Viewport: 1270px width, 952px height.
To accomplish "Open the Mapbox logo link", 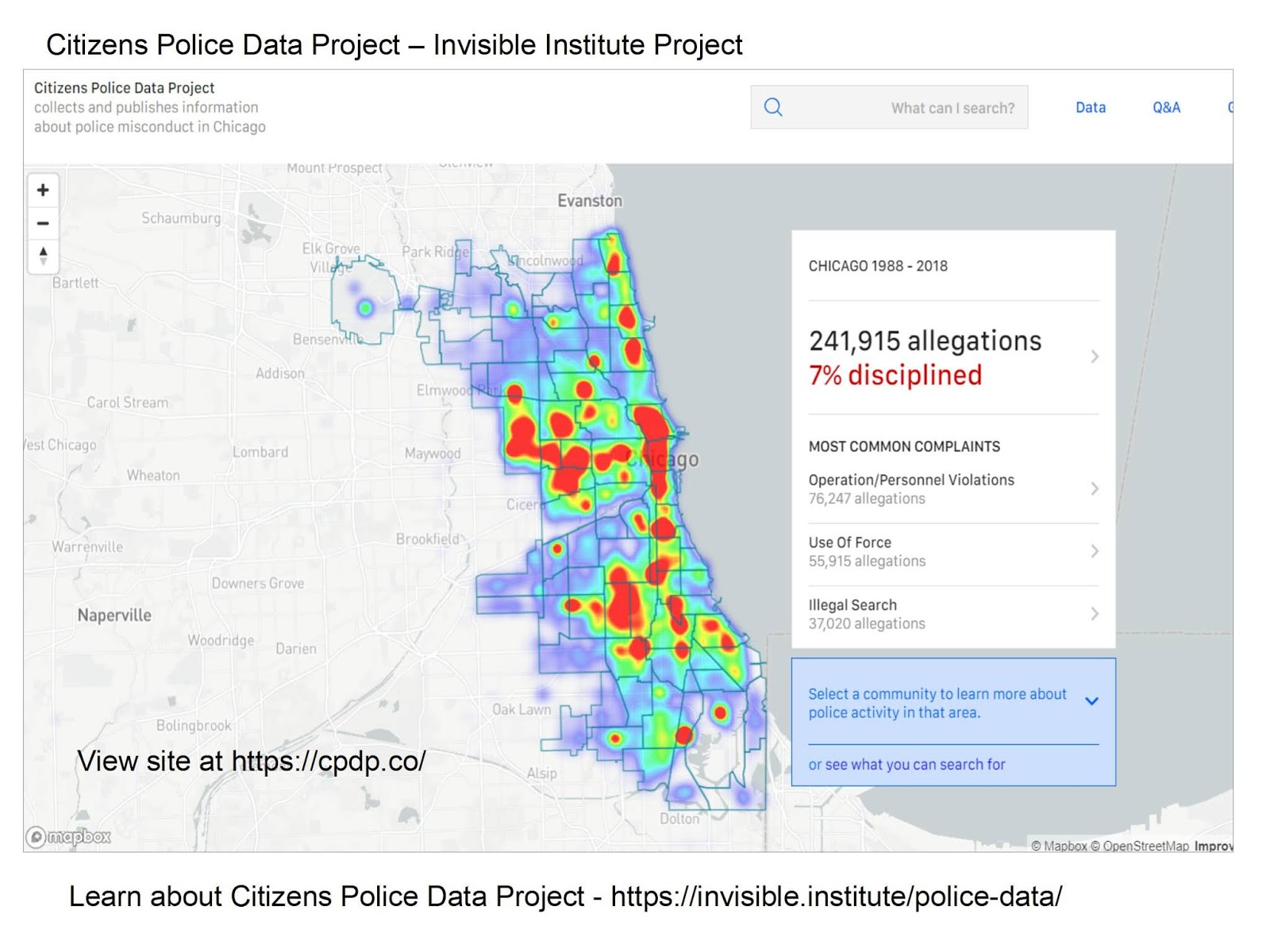I will pyautogui.click(x=68, y=837).
